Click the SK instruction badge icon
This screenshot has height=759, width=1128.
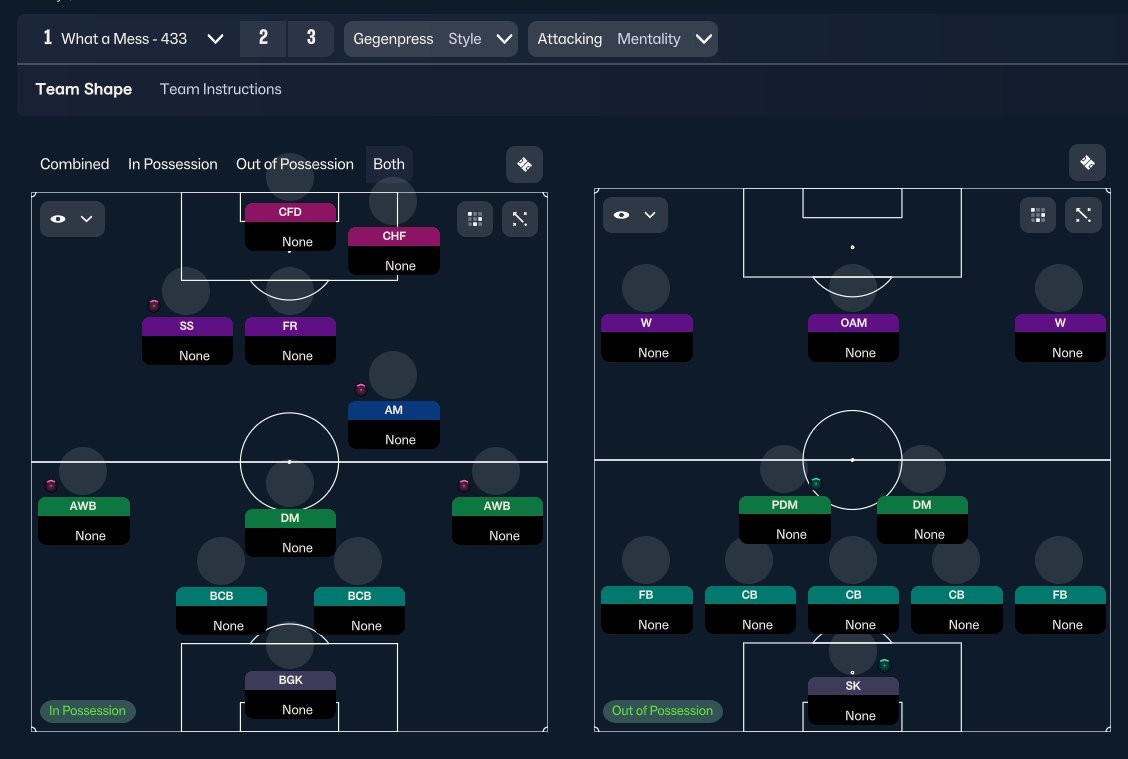885,664
